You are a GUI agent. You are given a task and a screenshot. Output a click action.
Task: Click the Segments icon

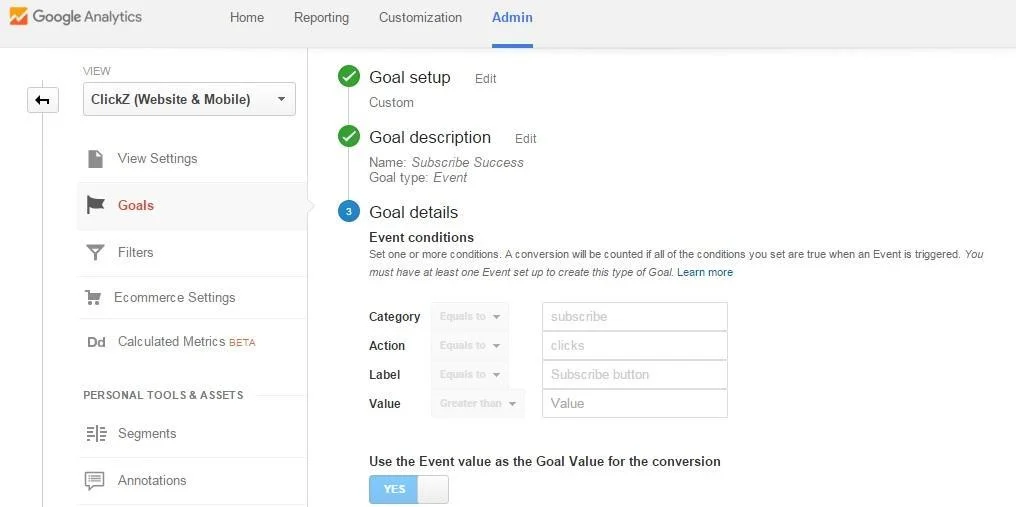pos(96,434)
